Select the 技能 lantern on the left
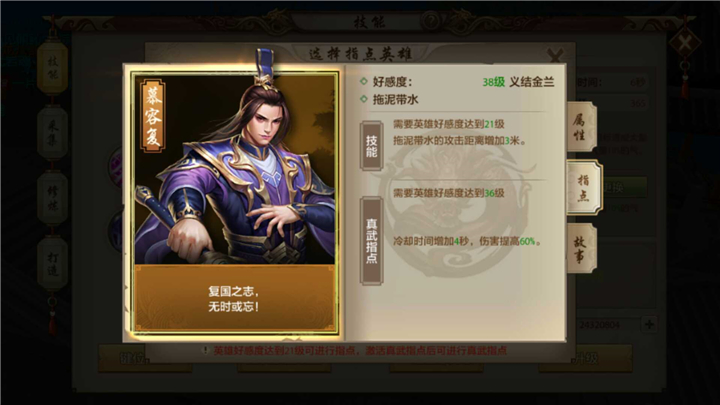The height and width of the screenshot is (405, 720). point(52,67)
